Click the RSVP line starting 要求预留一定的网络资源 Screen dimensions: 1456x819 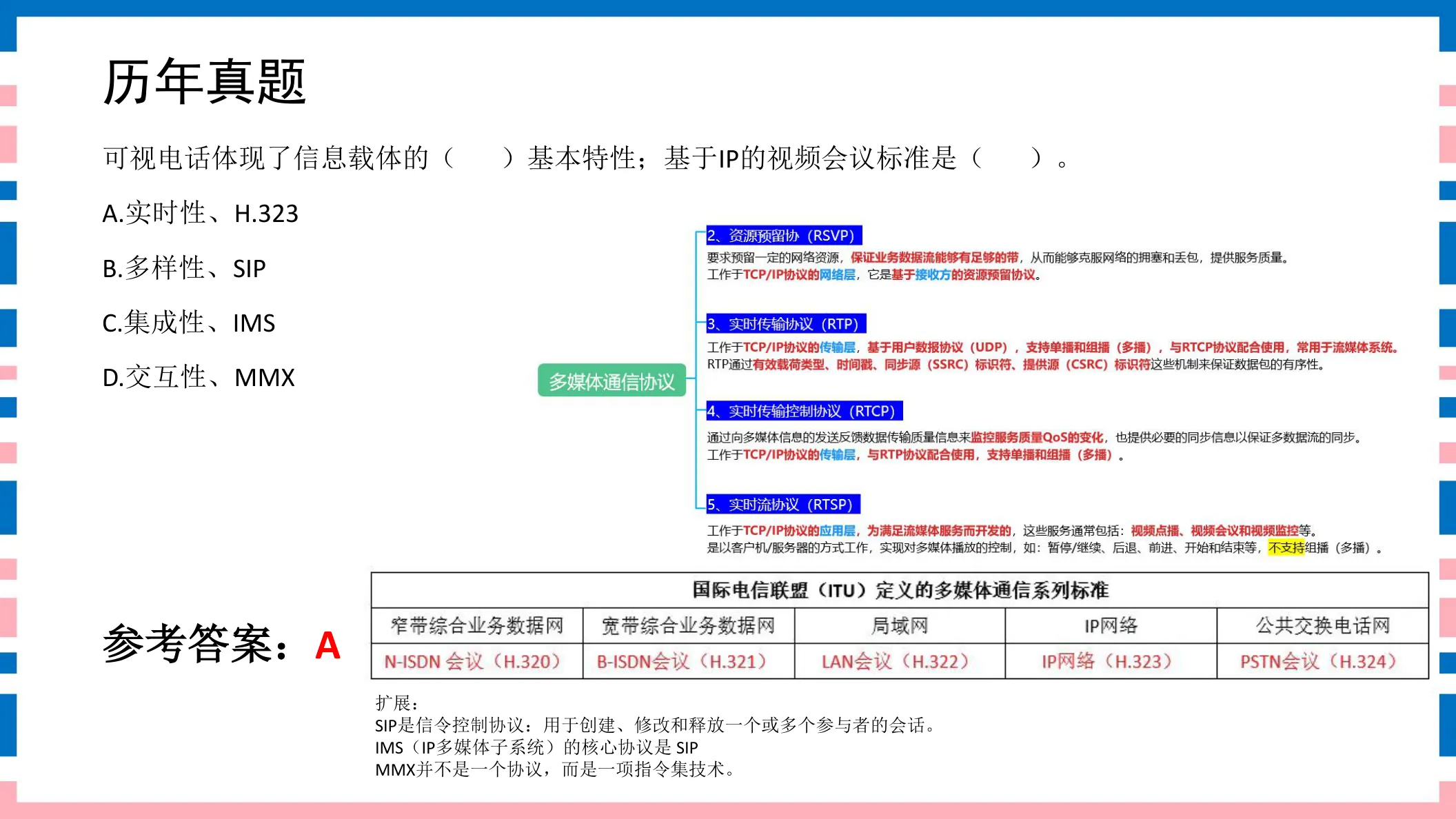point(998,257)
